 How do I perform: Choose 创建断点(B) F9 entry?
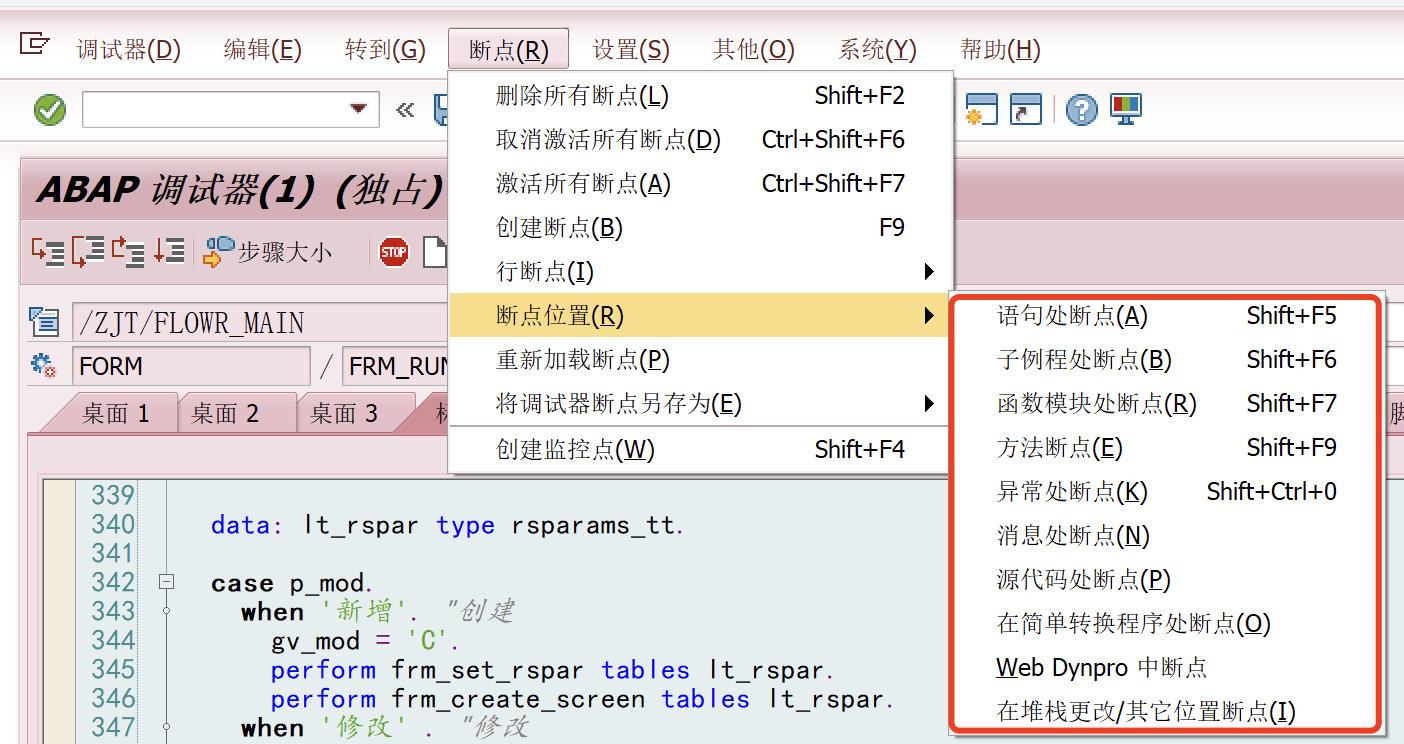700,228
